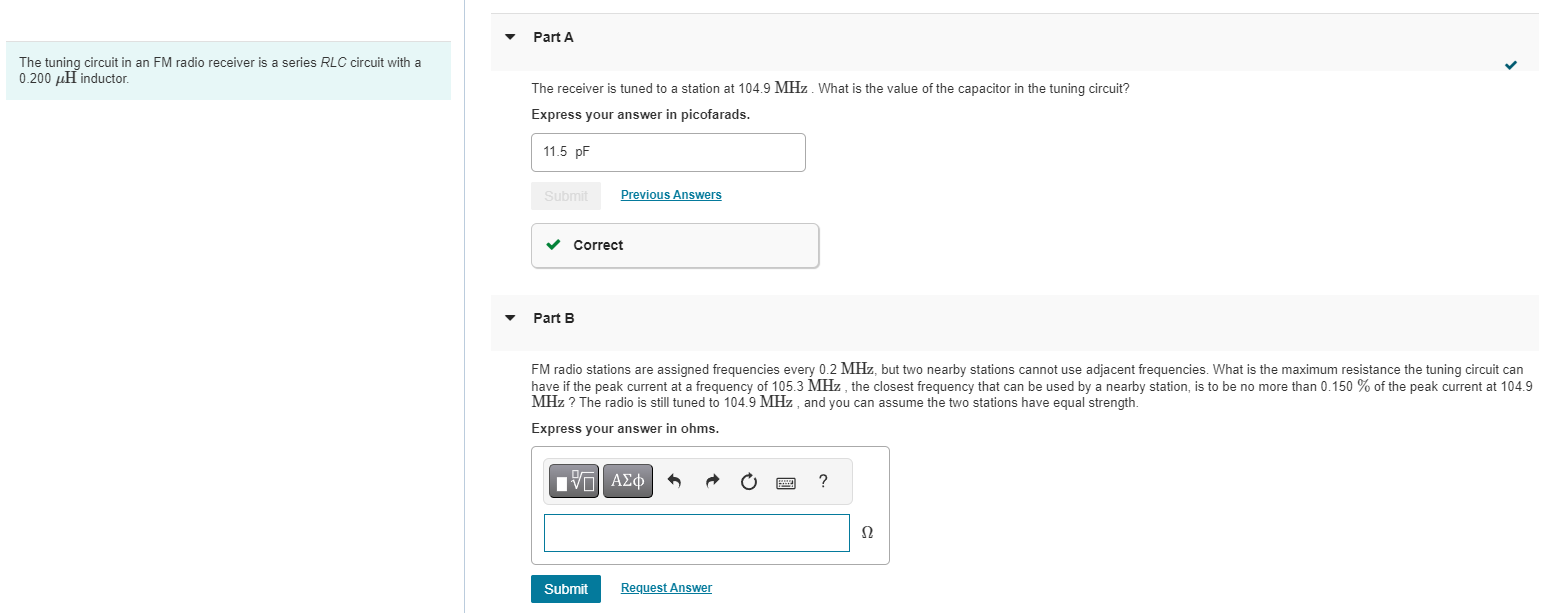Click the Part A completed checkmark

1510,66
